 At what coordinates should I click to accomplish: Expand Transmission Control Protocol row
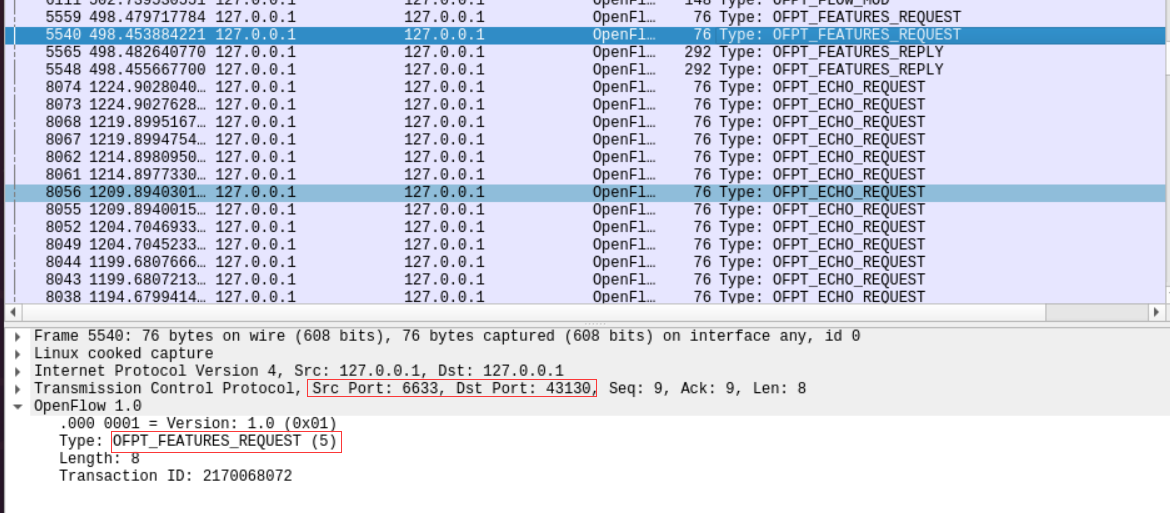17,389
